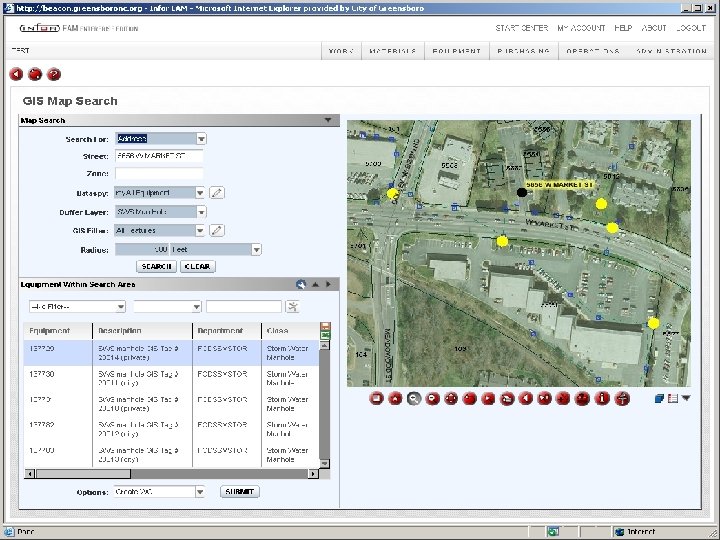Open the ADMINISTRATION menu tab
The height and width of the screenshot is (540, 720).
671,51
